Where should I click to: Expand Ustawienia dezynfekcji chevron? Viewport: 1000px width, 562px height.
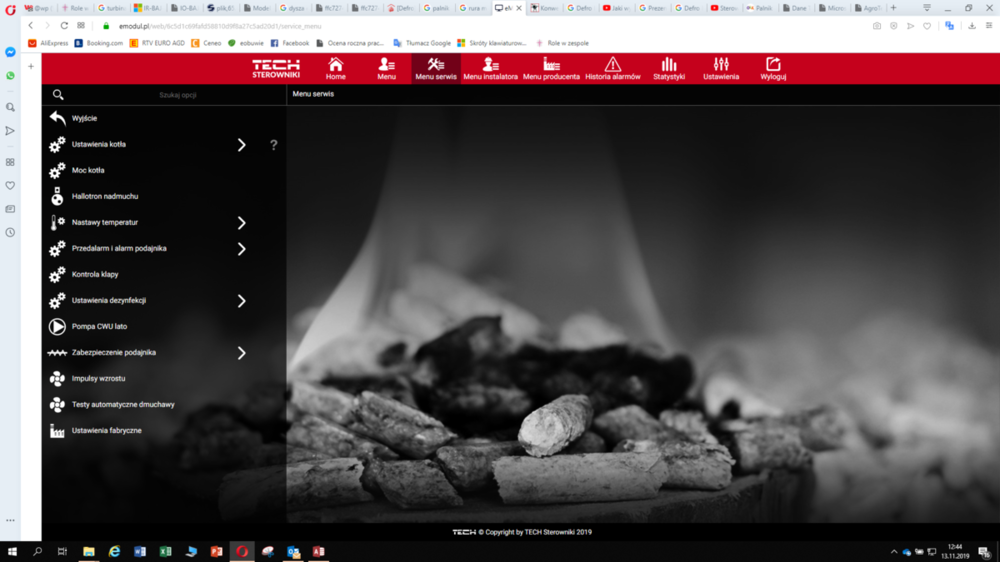coord(241,301)
